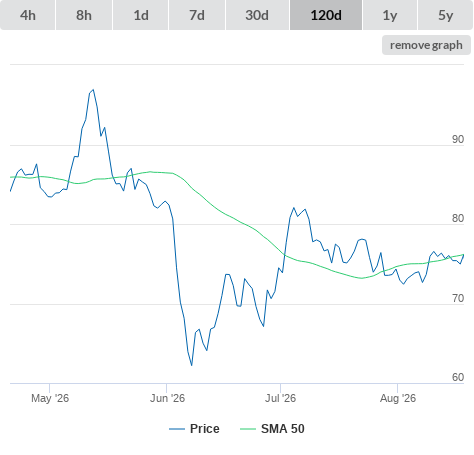Click the Jun '26 axis label
This screenshot has width=474, height=455.
pos(167,398)
